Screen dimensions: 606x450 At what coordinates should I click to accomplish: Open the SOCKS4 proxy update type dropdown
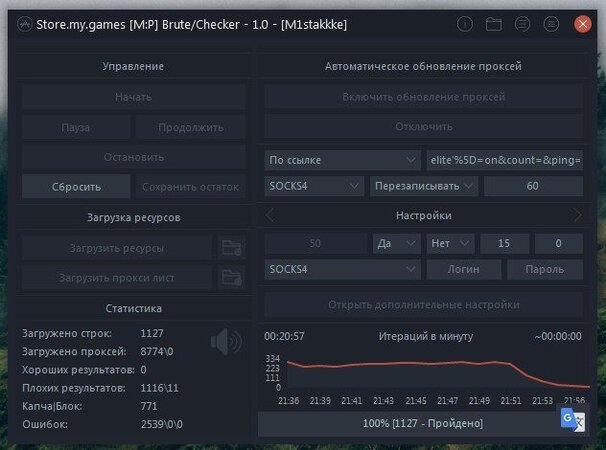point(314,186)
